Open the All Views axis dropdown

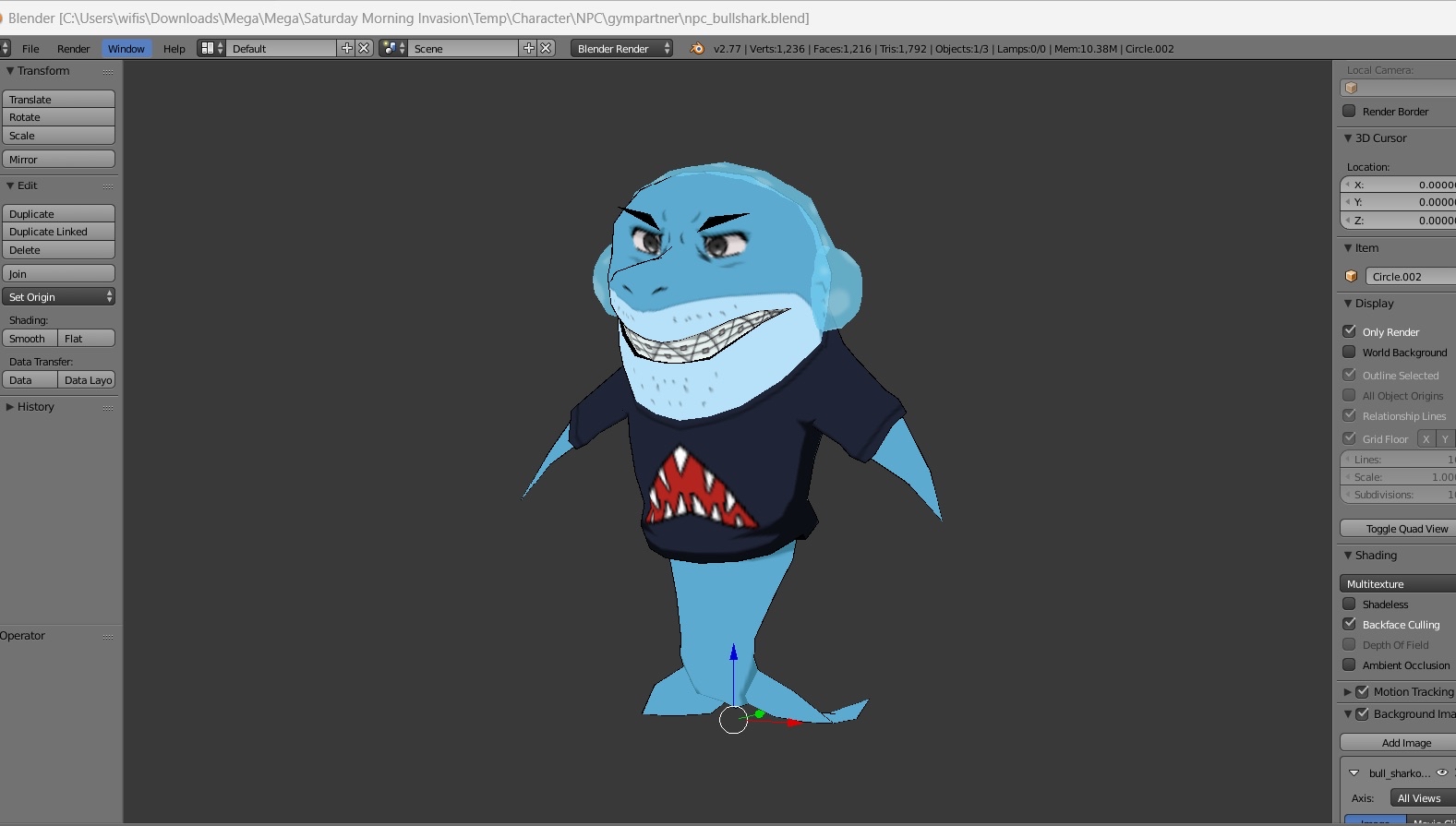coord(1423,797)
